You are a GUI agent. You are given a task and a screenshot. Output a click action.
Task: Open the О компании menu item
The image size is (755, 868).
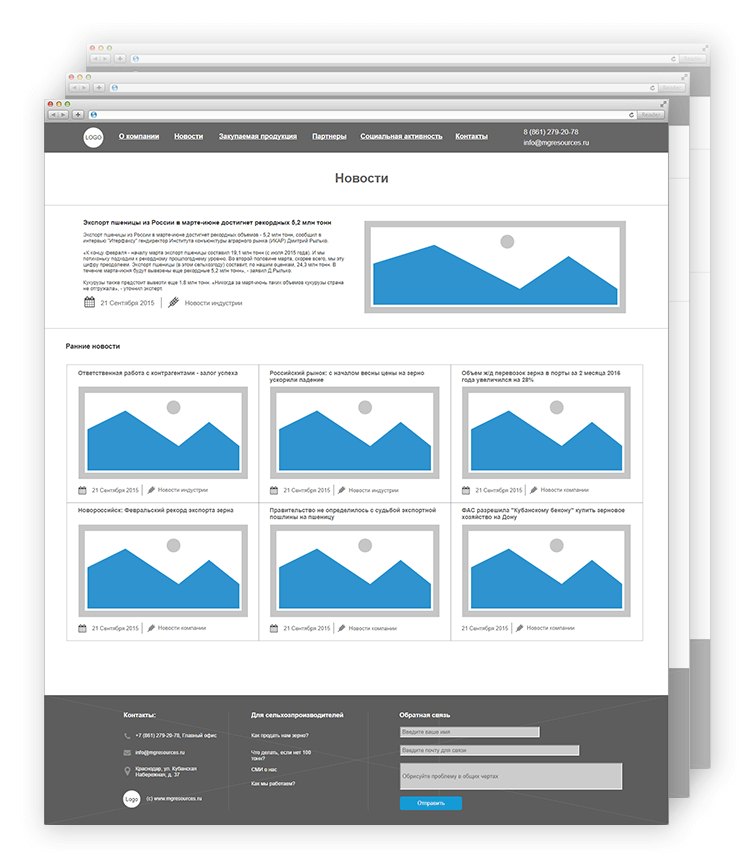(139, 136)
